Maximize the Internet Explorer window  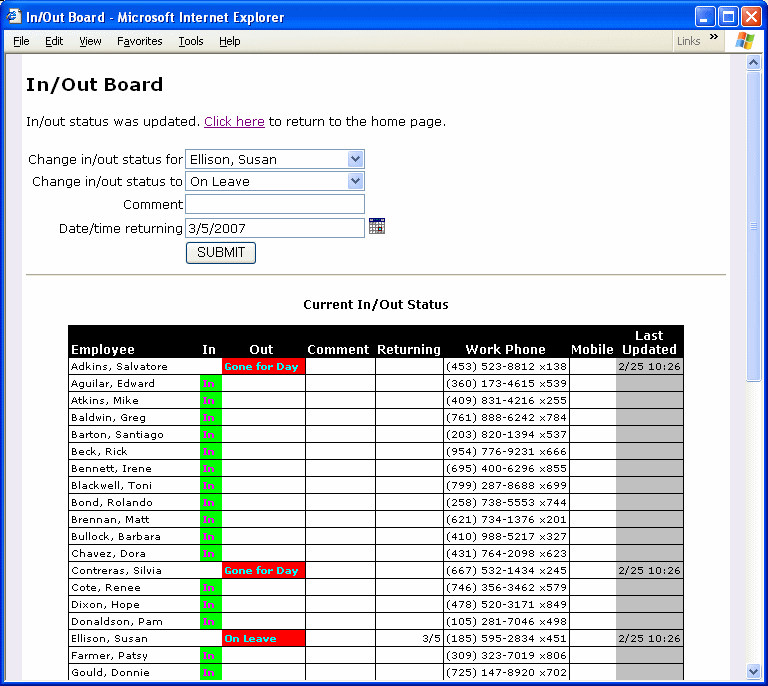click(x=728, y=16)
